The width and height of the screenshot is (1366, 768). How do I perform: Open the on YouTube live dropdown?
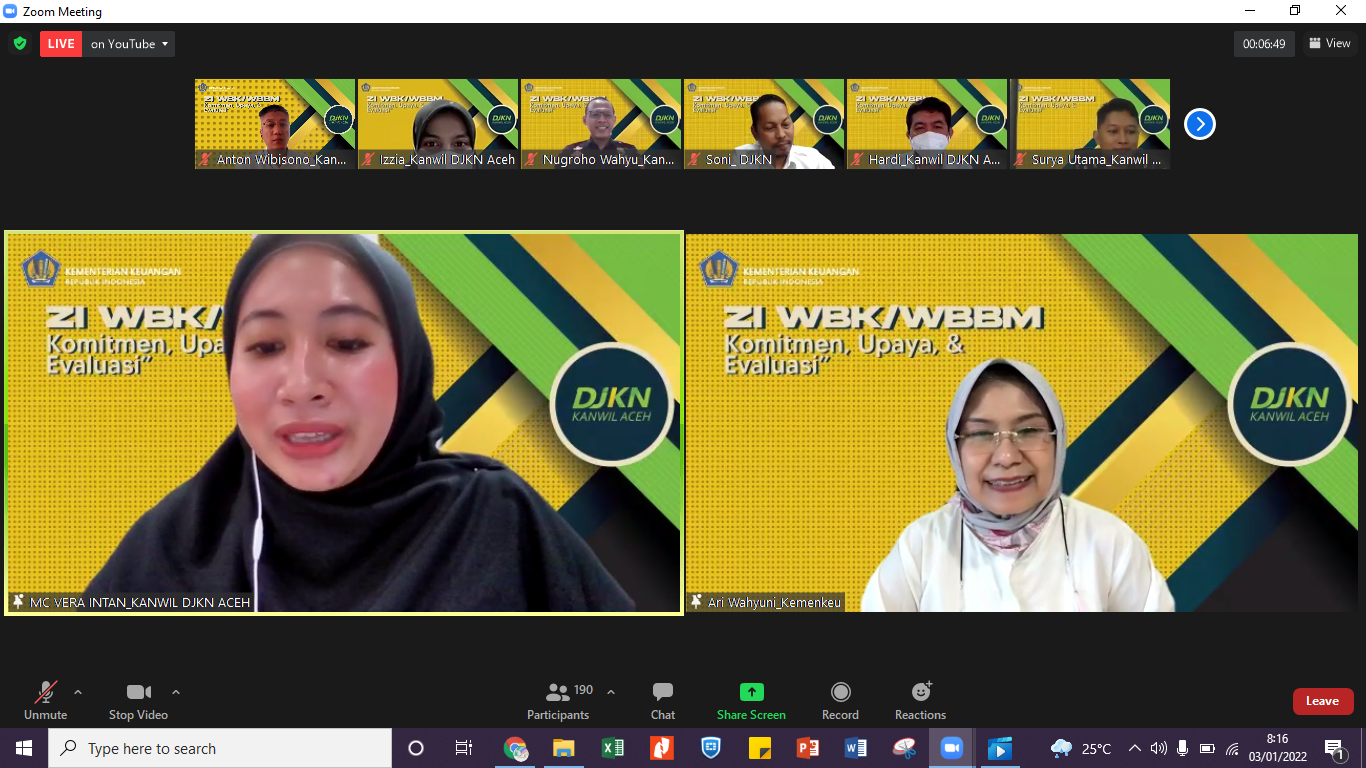coord(130,44)
